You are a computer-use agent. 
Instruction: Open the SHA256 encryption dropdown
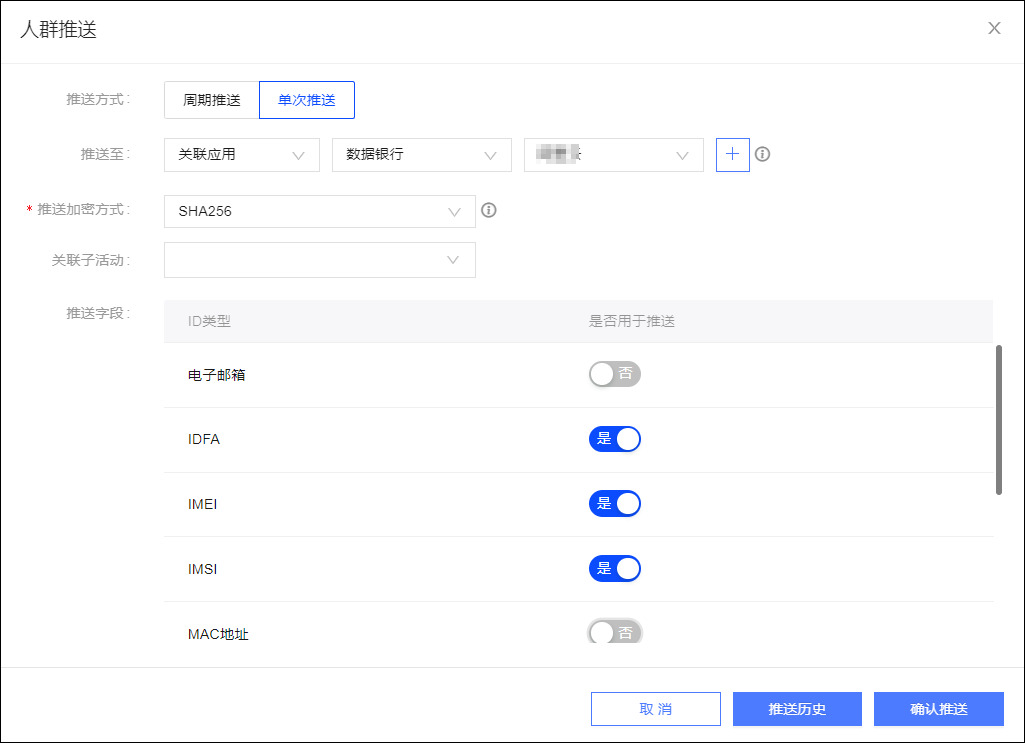[320, 212]
